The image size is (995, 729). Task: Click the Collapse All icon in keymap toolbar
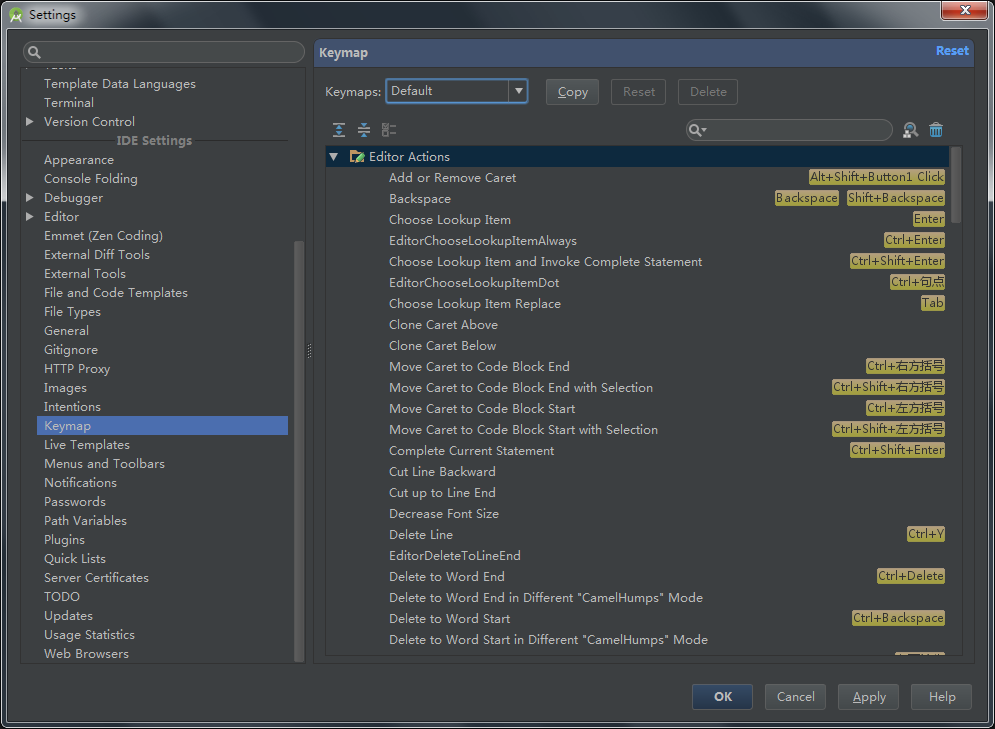point(364,130)
